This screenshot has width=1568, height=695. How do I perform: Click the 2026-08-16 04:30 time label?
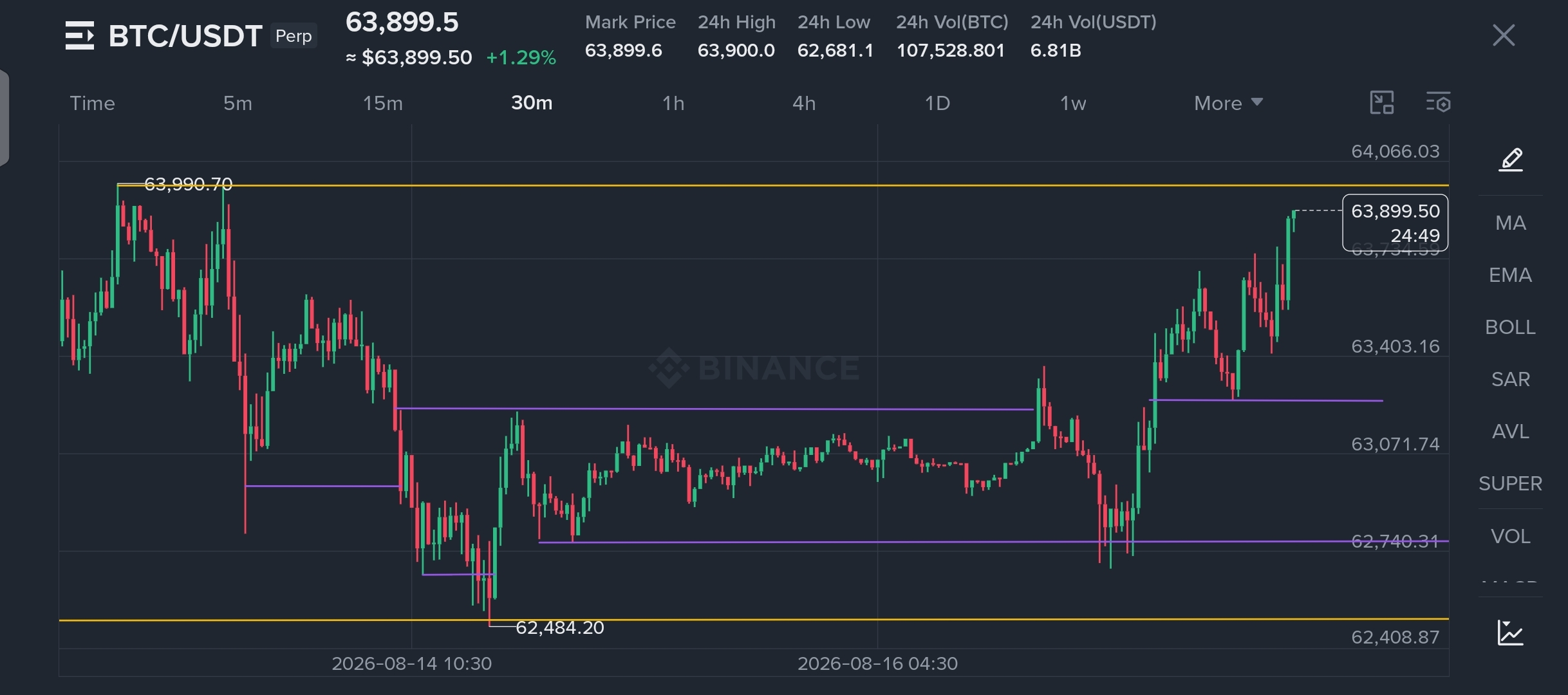[x=878, y=664]
